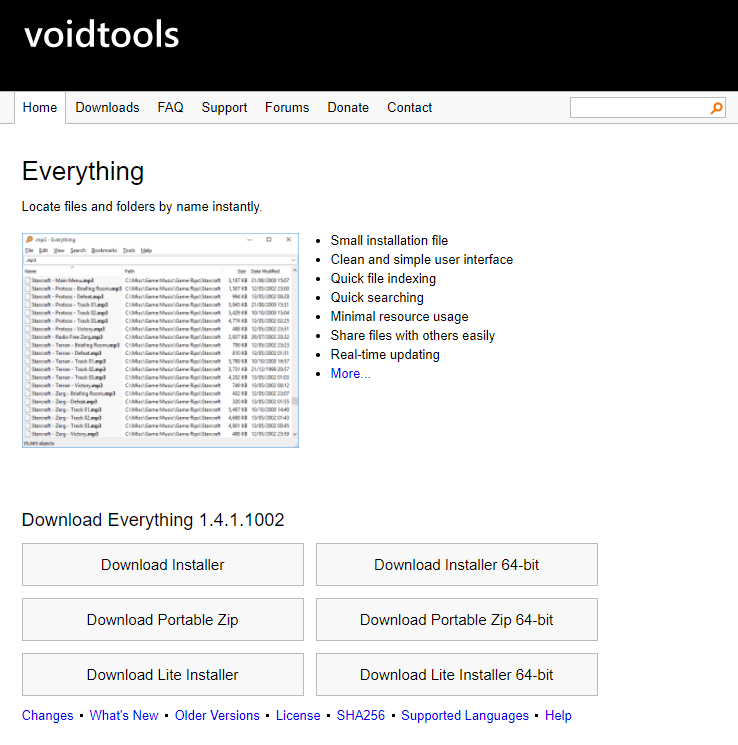This screenshot has width=738, height=745.
Task: Click 'Share files with others easily' text
Action: pos(413,335)
